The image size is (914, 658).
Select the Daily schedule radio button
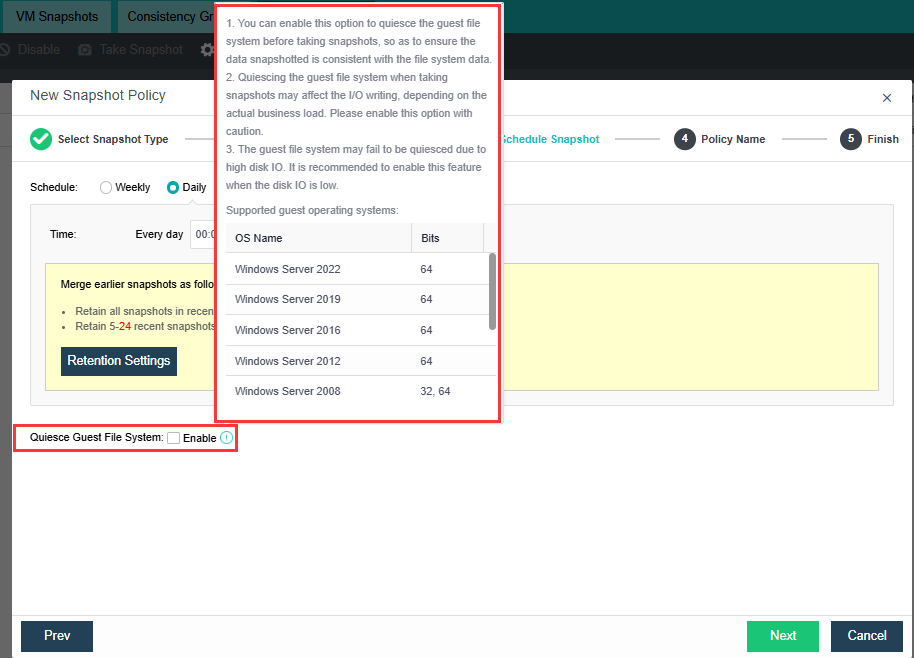(x=173, y=187)
